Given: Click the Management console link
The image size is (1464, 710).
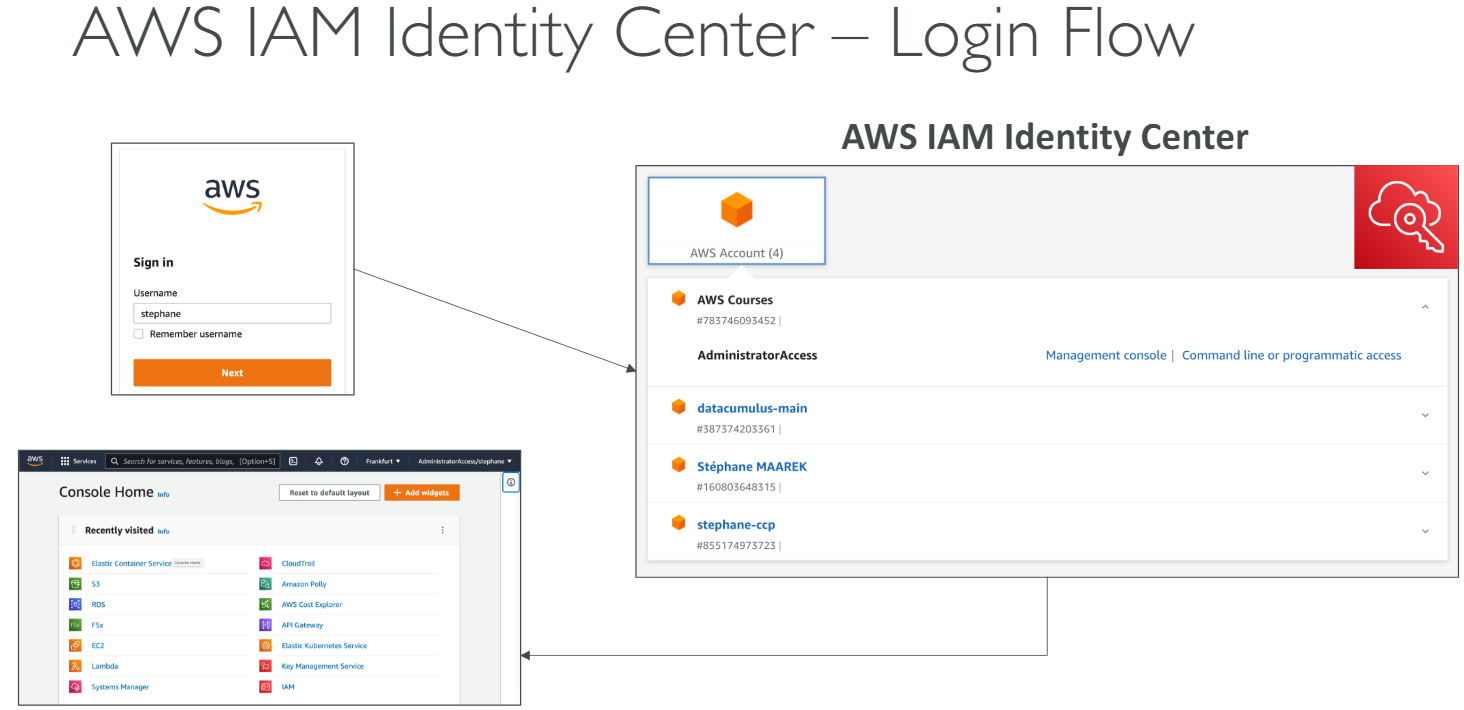Looking at the screenshot, I should (1105, 355).
